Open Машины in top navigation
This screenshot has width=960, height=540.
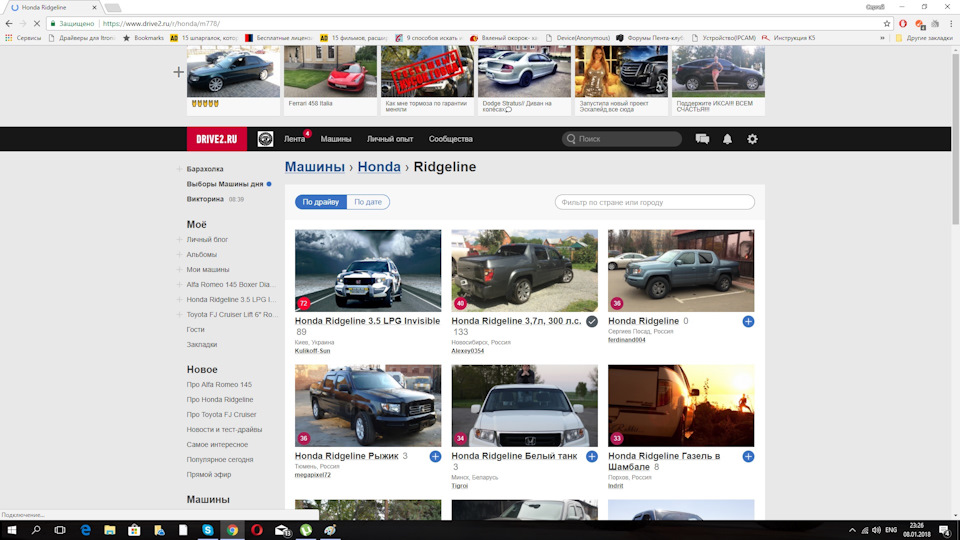(x=336, y=139)
